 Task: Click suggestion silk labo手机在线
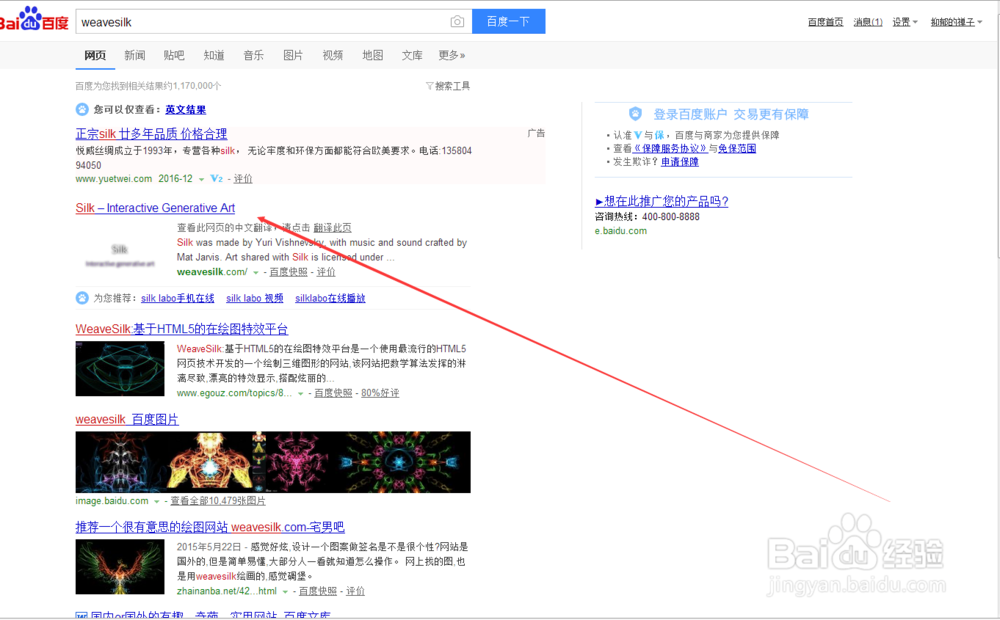[177, 299]
